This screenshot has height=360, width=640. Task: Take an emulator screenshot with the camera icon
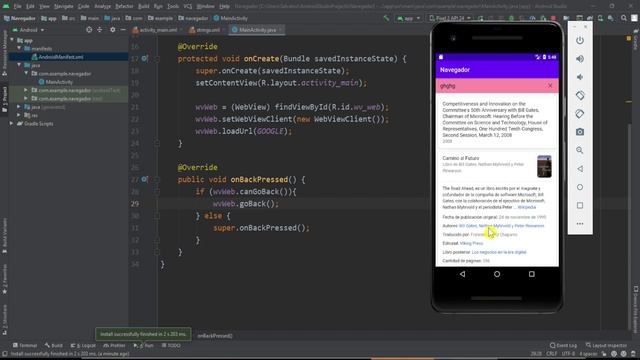click(580, 132)
